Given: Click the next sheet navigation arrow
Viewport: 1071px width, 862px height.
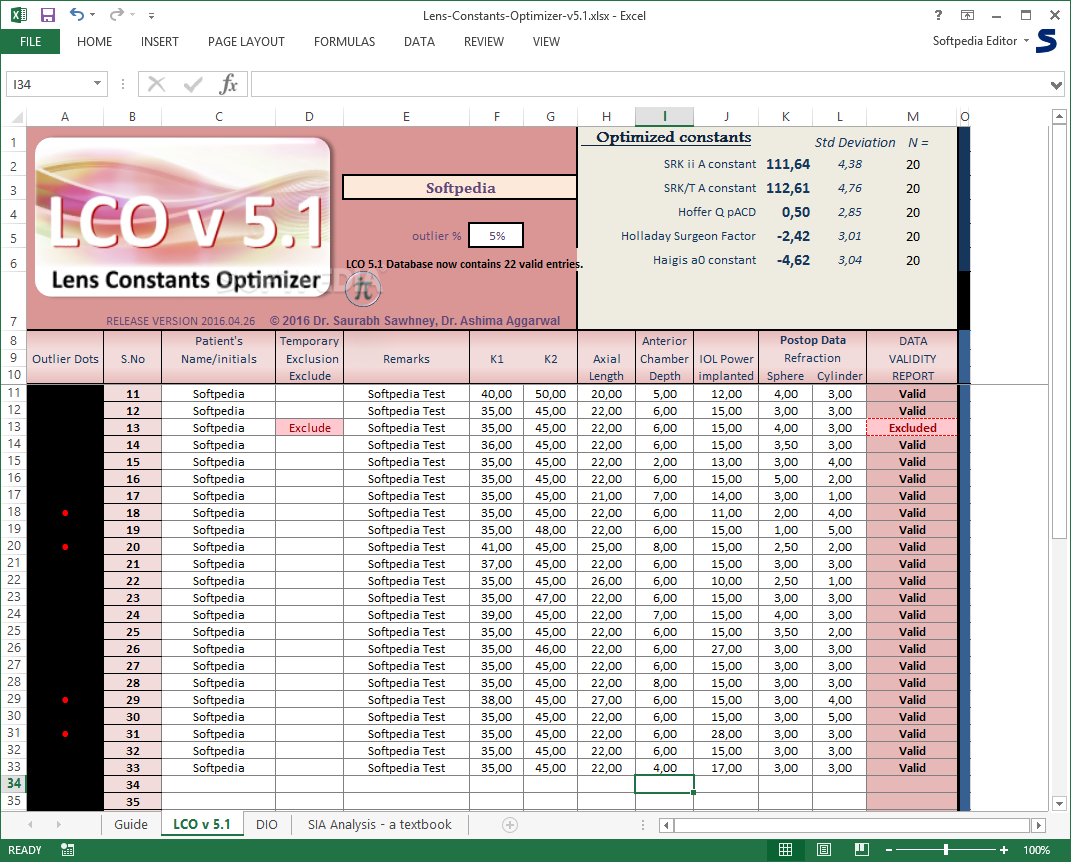Looking at the screenshot, I should coord(59,825).
